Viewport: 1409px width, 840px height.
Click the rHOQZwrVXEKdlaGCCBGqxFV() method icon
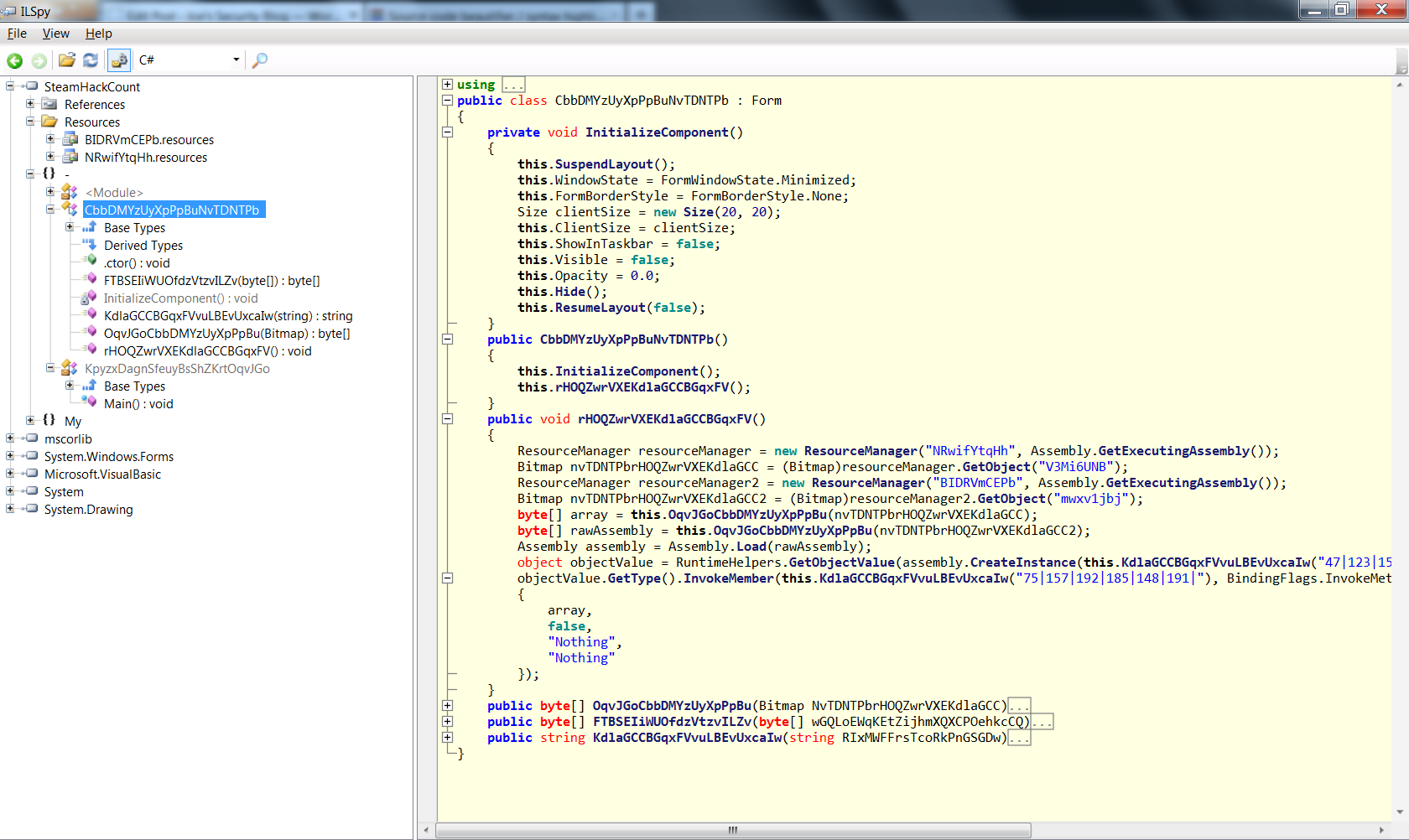(x=91, y=350)
